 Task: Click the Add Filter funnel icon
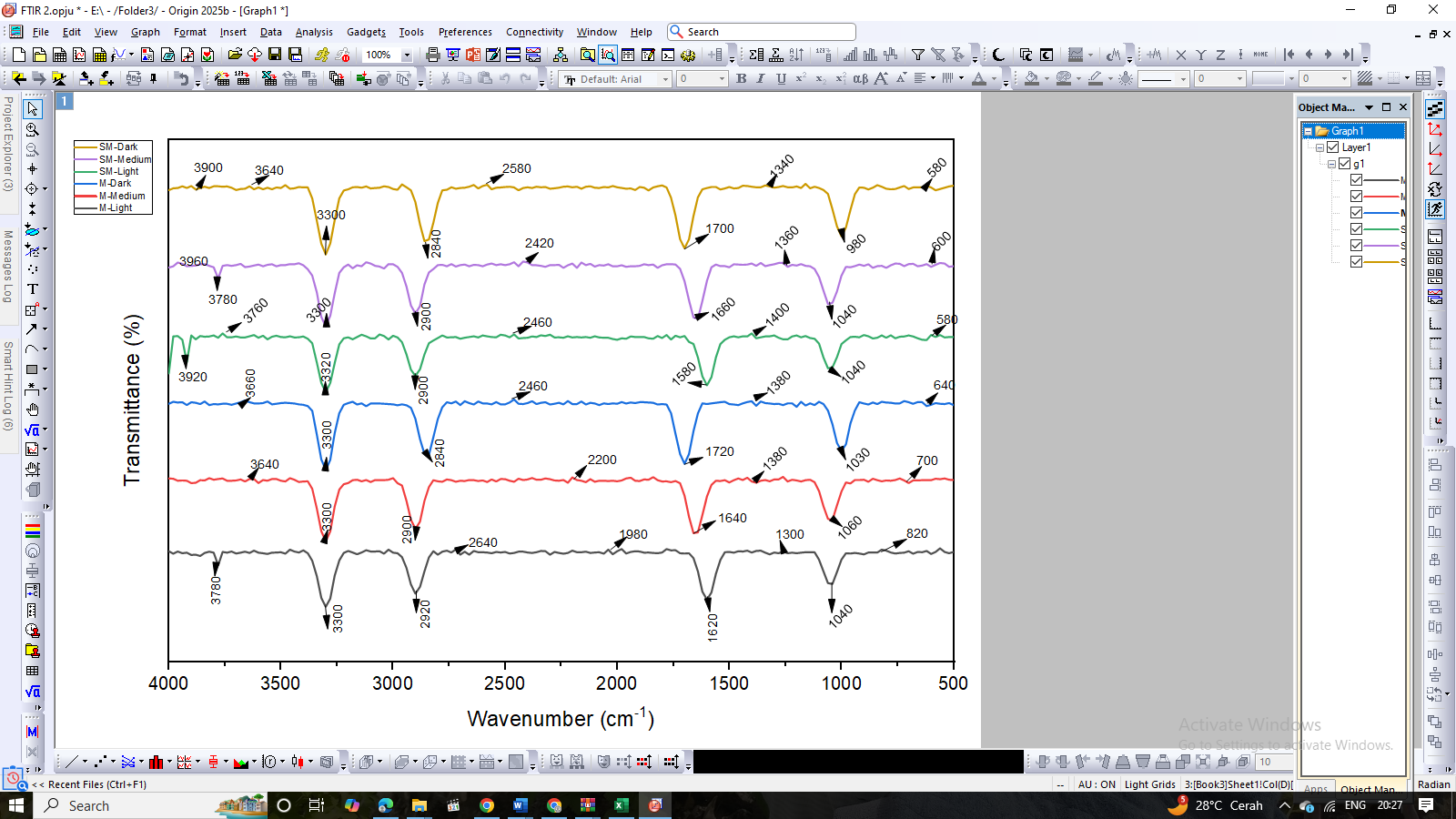(x=918, y=55)
